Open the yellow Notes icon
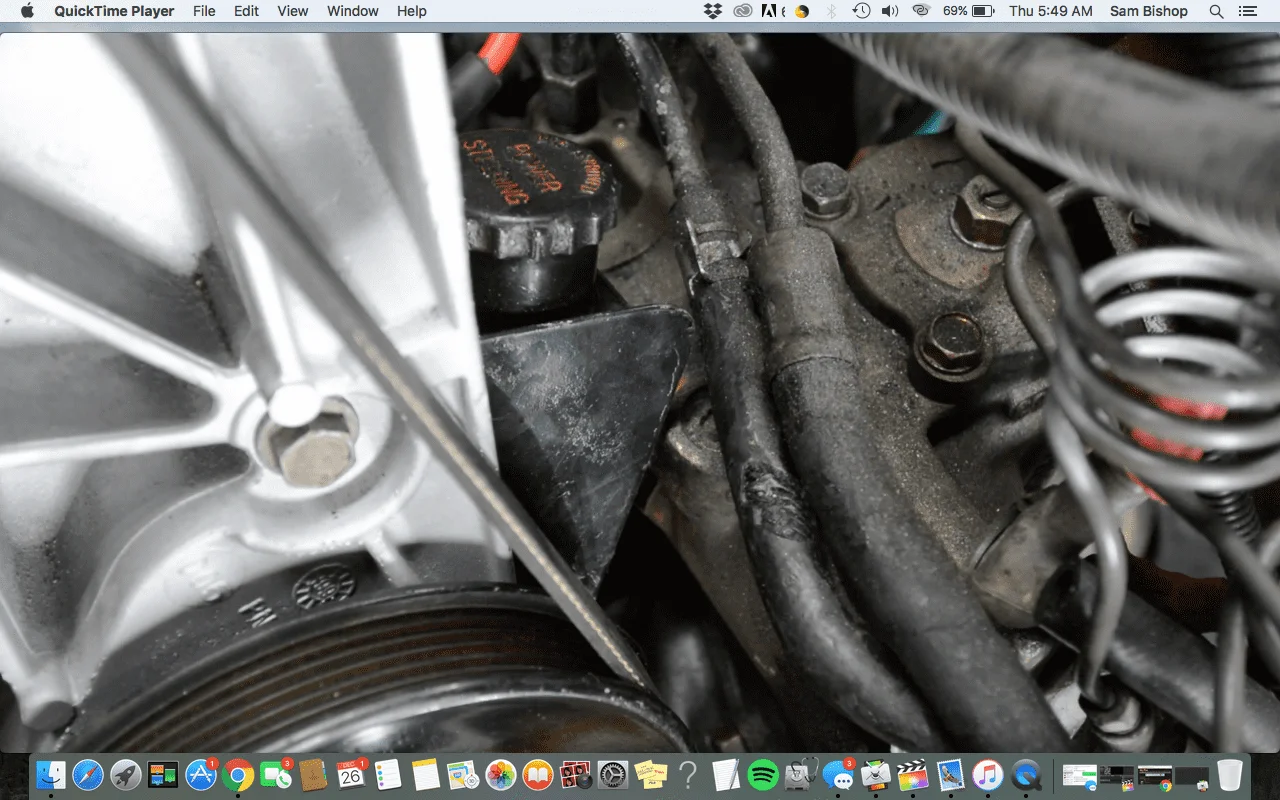Screen dimensions: 1280x800 point(426,774)
